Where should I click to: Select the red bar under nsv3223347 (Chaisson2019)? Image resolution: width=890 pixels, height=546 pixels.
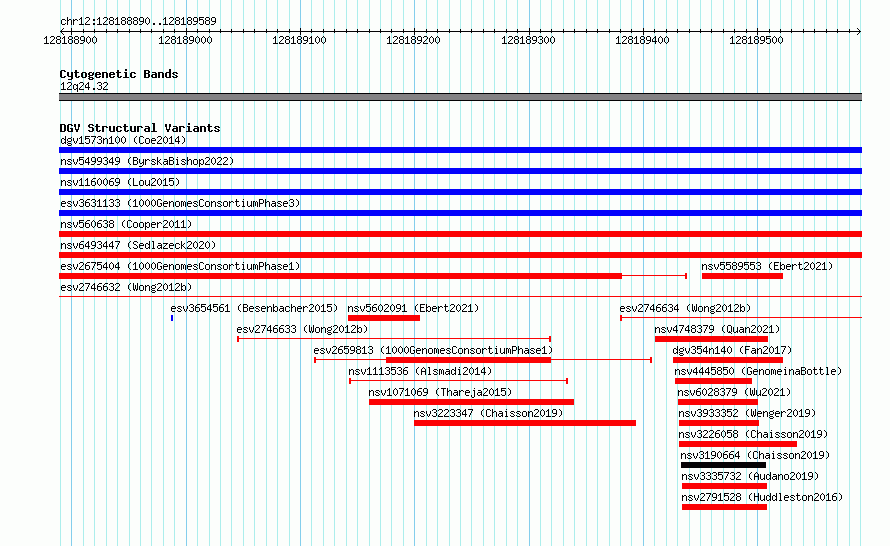click(x=525, y=423)
